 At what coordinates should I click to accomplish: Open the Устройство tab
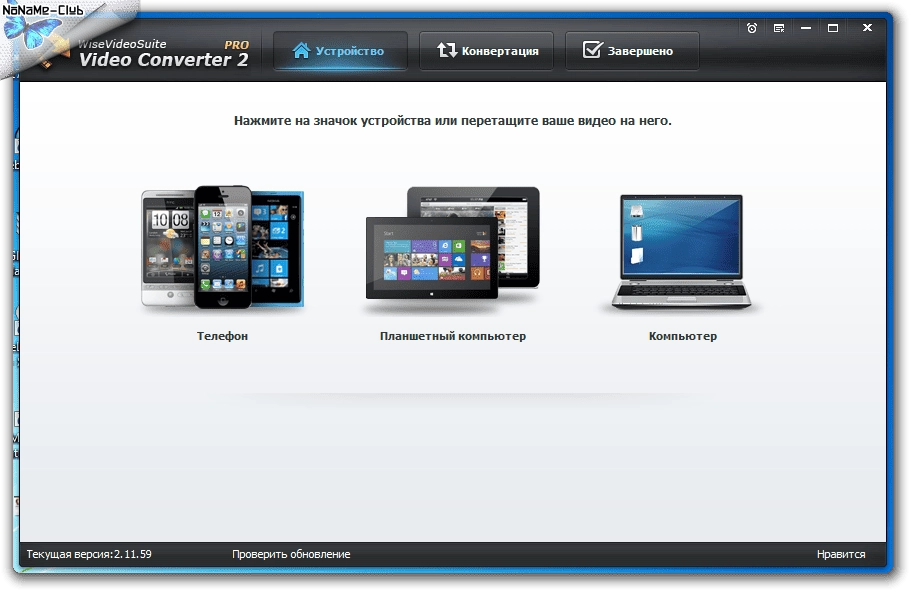coord(341,51)
